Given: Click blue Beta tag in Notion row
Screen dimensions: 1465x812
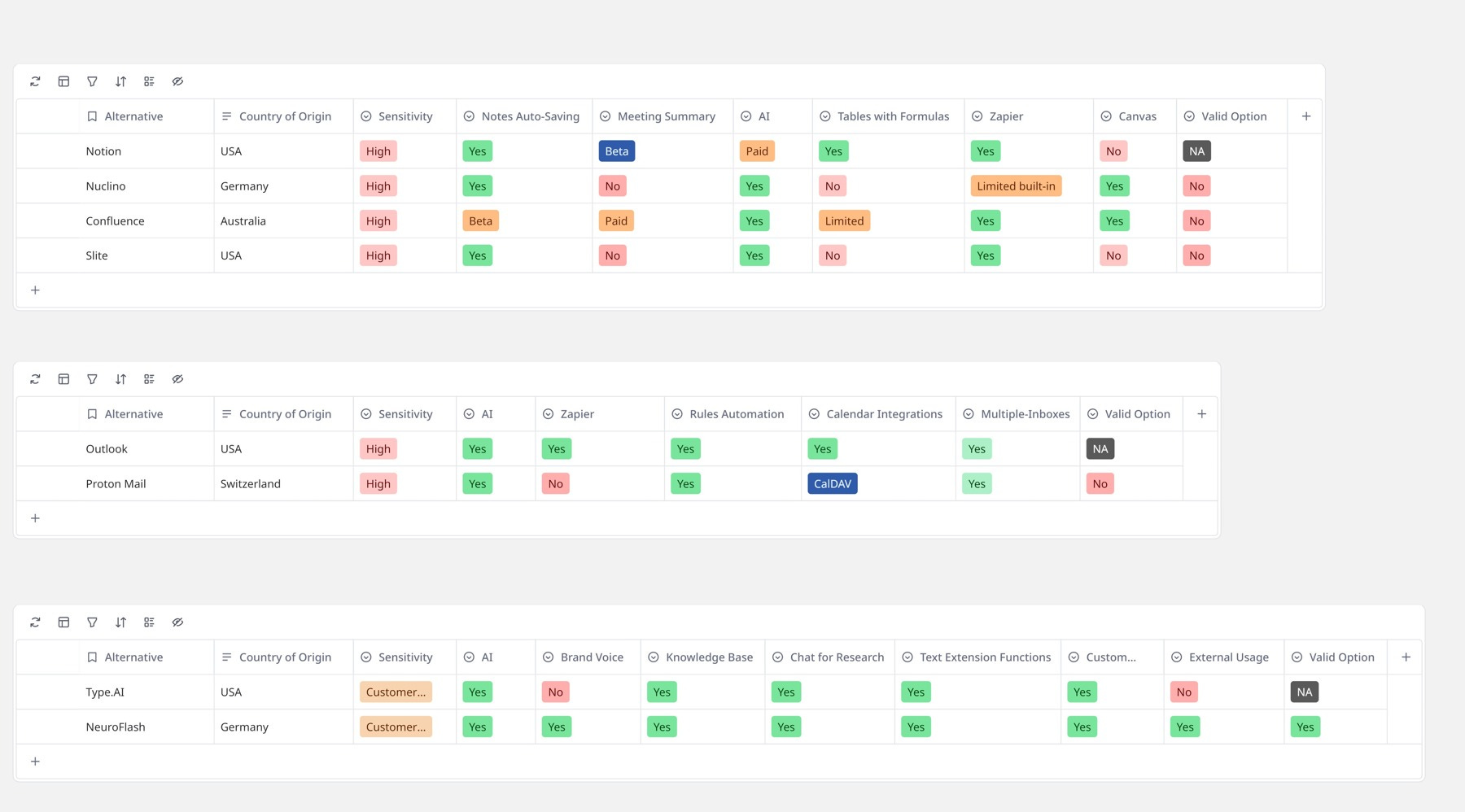Looking at the screenshot, I should click(x=617, y=151).
